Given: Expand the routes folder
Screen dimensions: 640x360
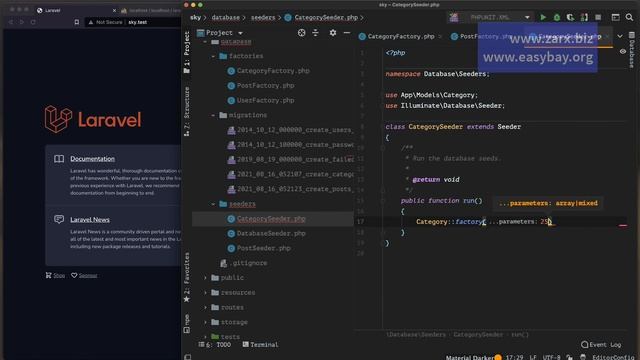Looking at the screenshot, I should [x=205, y=307].
